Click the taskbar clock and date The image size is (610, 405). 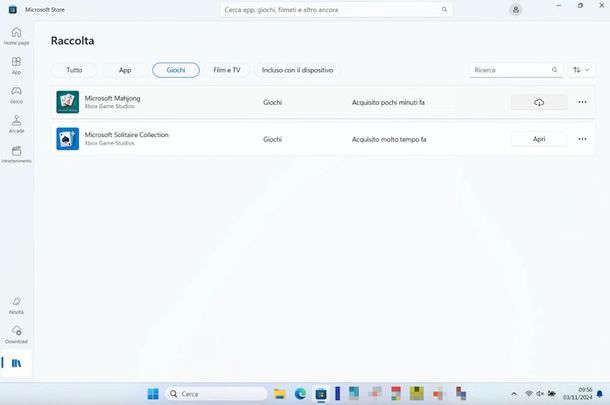coord(578,394)
